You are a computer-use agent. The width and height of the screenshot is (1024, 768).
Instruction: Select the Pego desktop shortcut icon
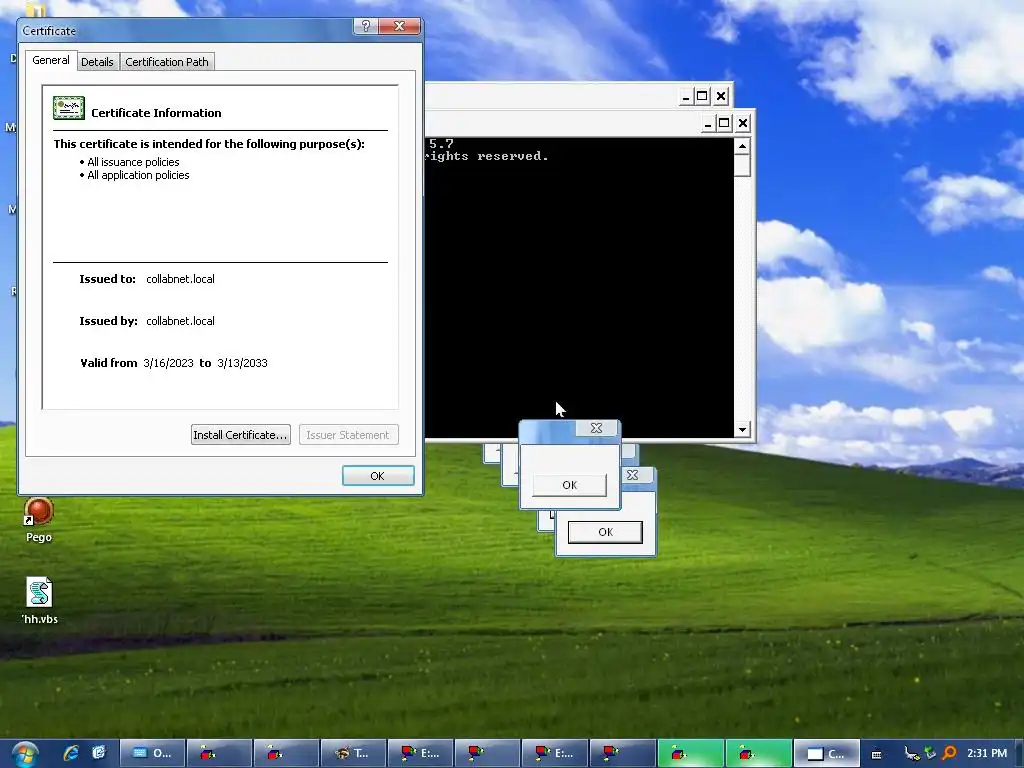39,520
